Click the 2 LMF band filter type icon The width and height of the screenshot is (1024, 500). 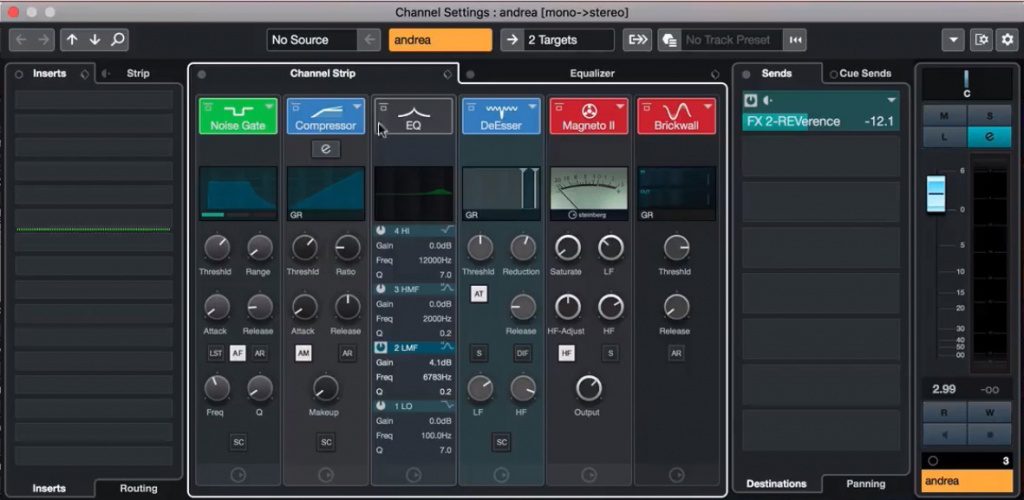(447, 347)
